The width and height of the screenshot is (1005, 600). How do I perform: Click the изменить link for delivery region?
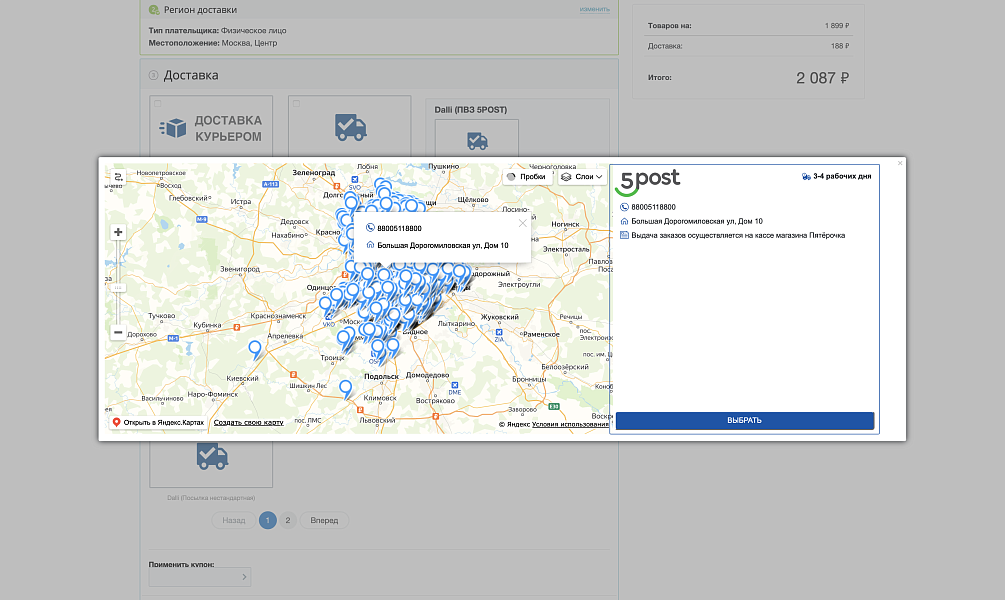593,9
